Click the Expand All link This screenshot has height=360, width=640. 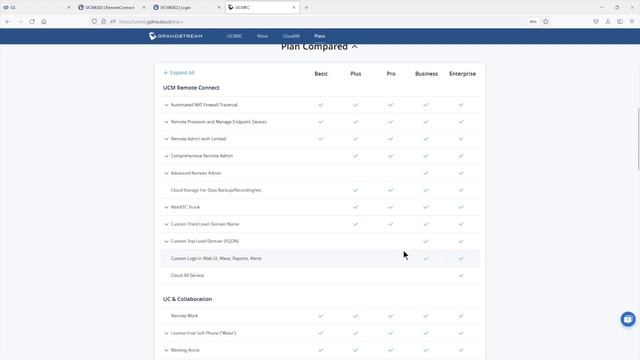point(179,73)
